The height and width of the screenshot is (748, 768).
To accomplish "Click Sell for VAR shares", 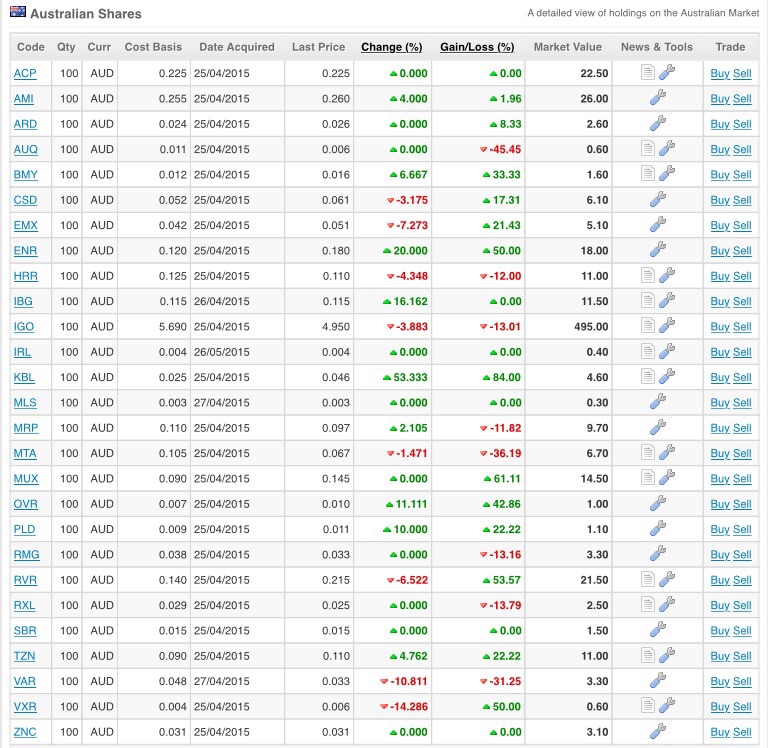I will (742, 681).
